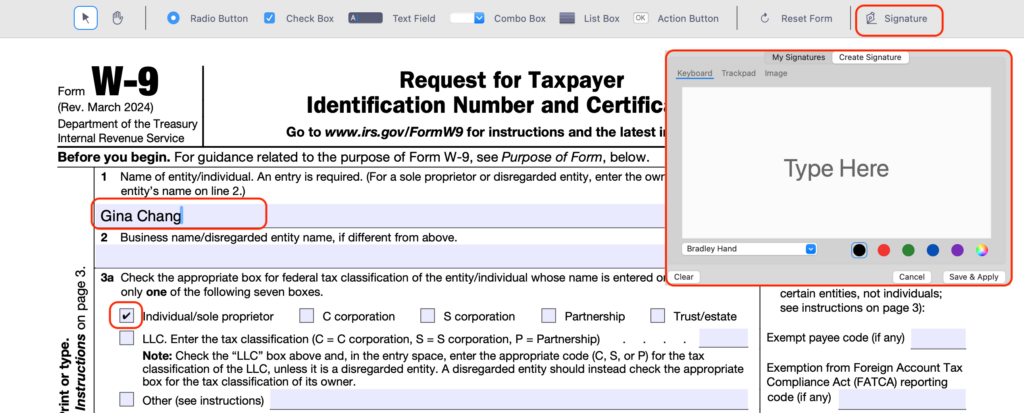Select the arrow pointer tool
Image resolution: width=1024 pixels, height=413 pixels.
pyautogui.click(x=86, y=18)
